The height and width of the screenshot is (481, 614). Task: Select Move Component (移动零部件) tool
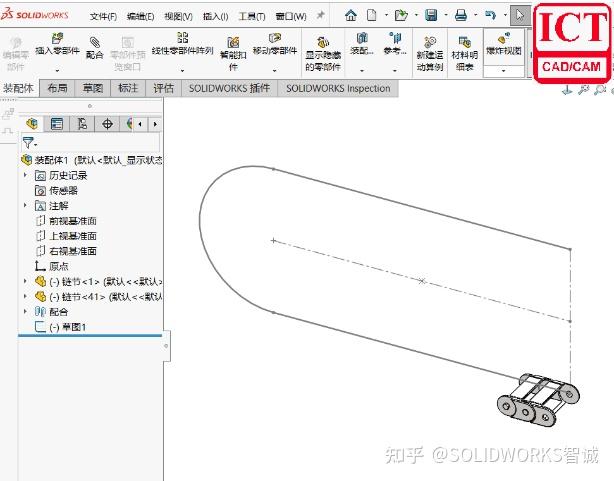tap(275, 44)
